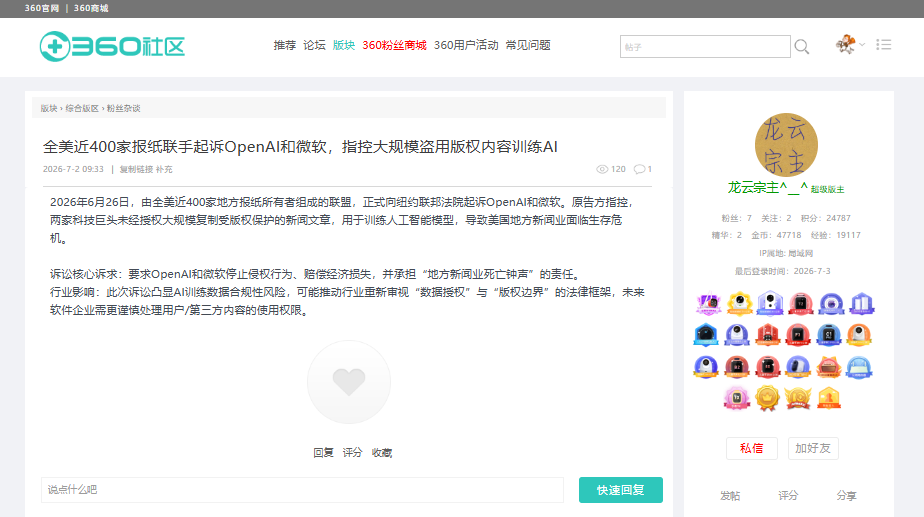The height and width of the screenshot is (517, 924).
Task: Click the 私信 button
Action: click(751, 448)
